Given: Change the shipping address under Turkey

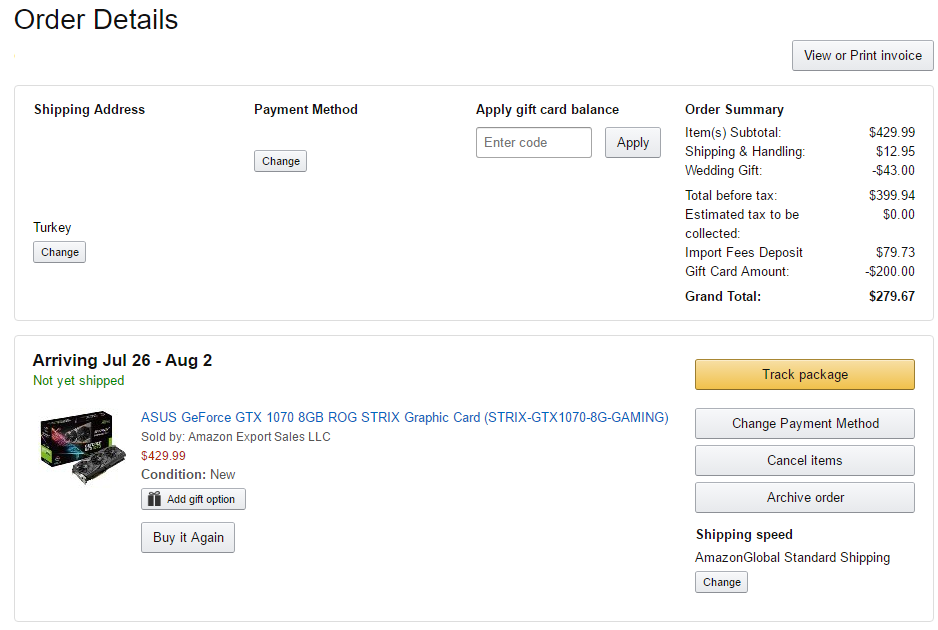Looking at the screenshot, I should [59, 252].
